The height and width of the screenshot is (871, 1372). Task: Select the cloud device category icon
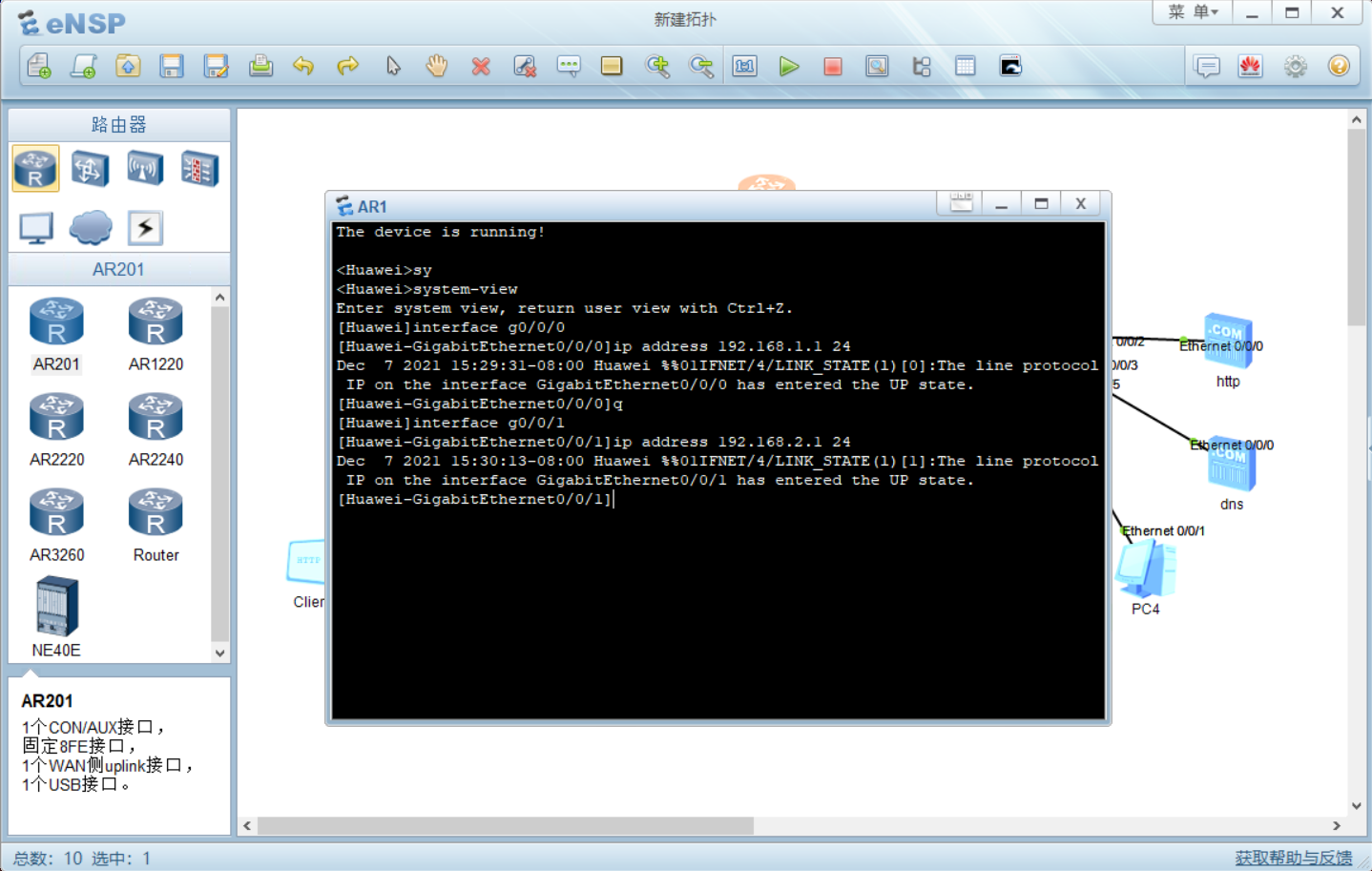pyautogui.click(x=91, y=227)
